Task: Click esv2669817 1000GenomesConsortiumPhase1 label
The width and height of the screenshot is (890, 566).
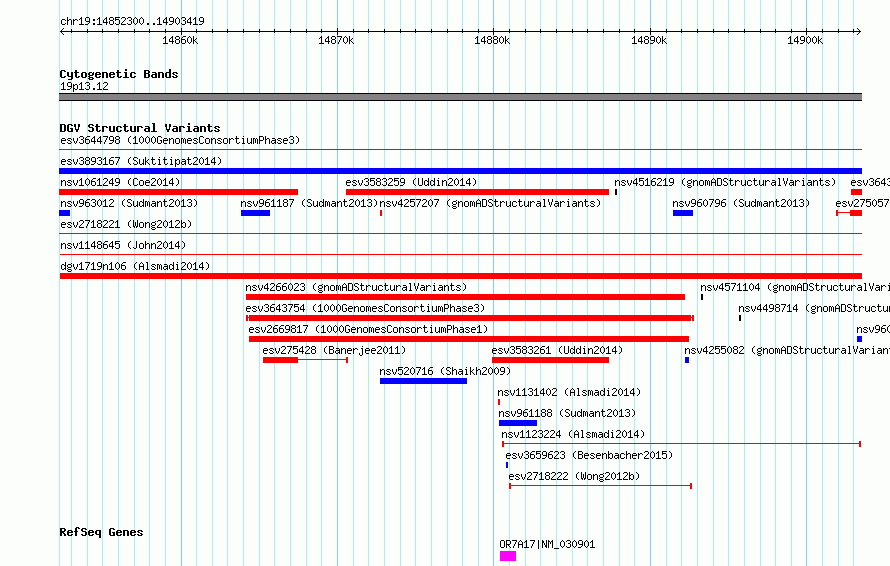Action: [368, 329]
